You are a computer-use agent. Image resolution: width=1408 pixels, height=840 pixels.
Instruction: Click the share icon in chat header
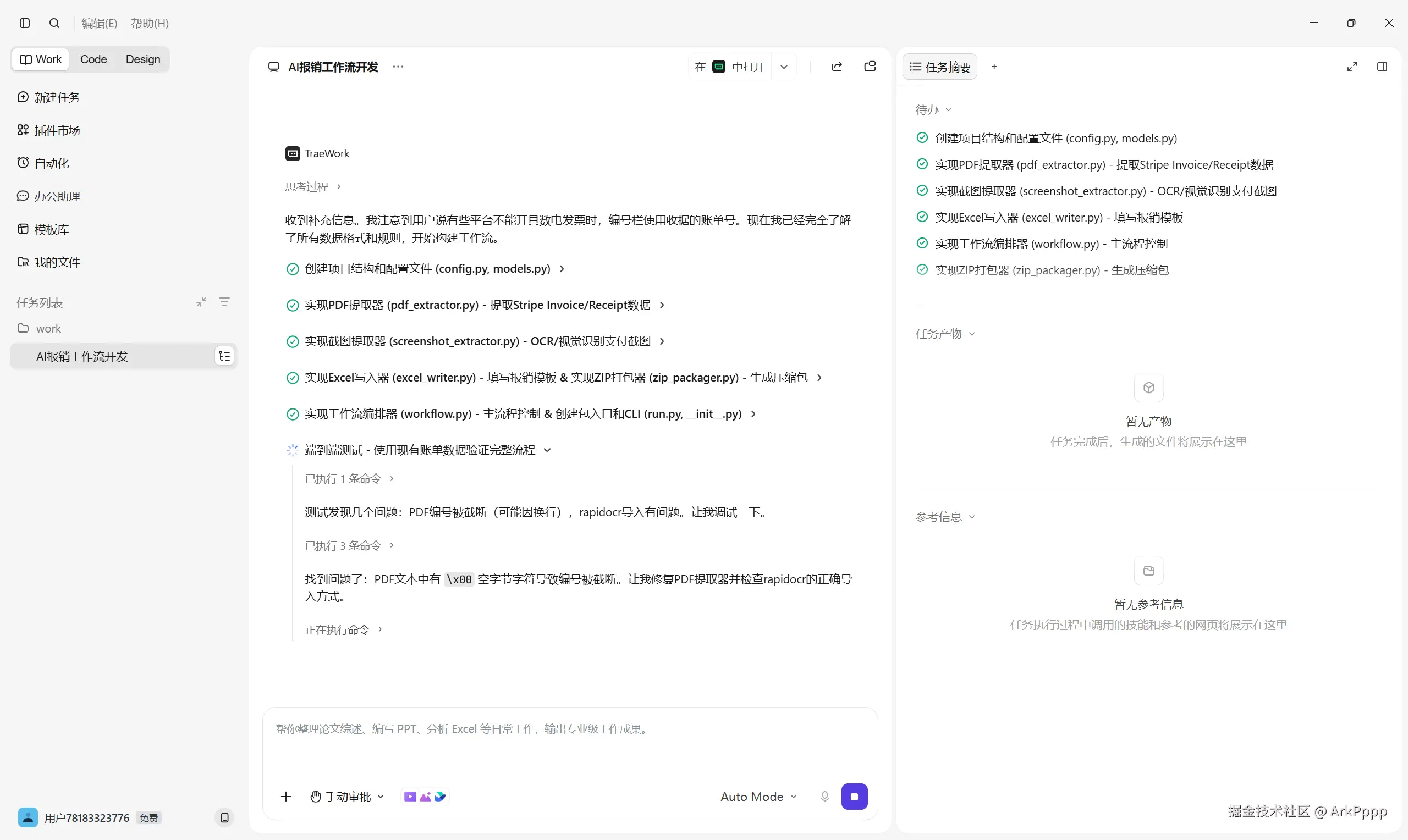(836, 67)
